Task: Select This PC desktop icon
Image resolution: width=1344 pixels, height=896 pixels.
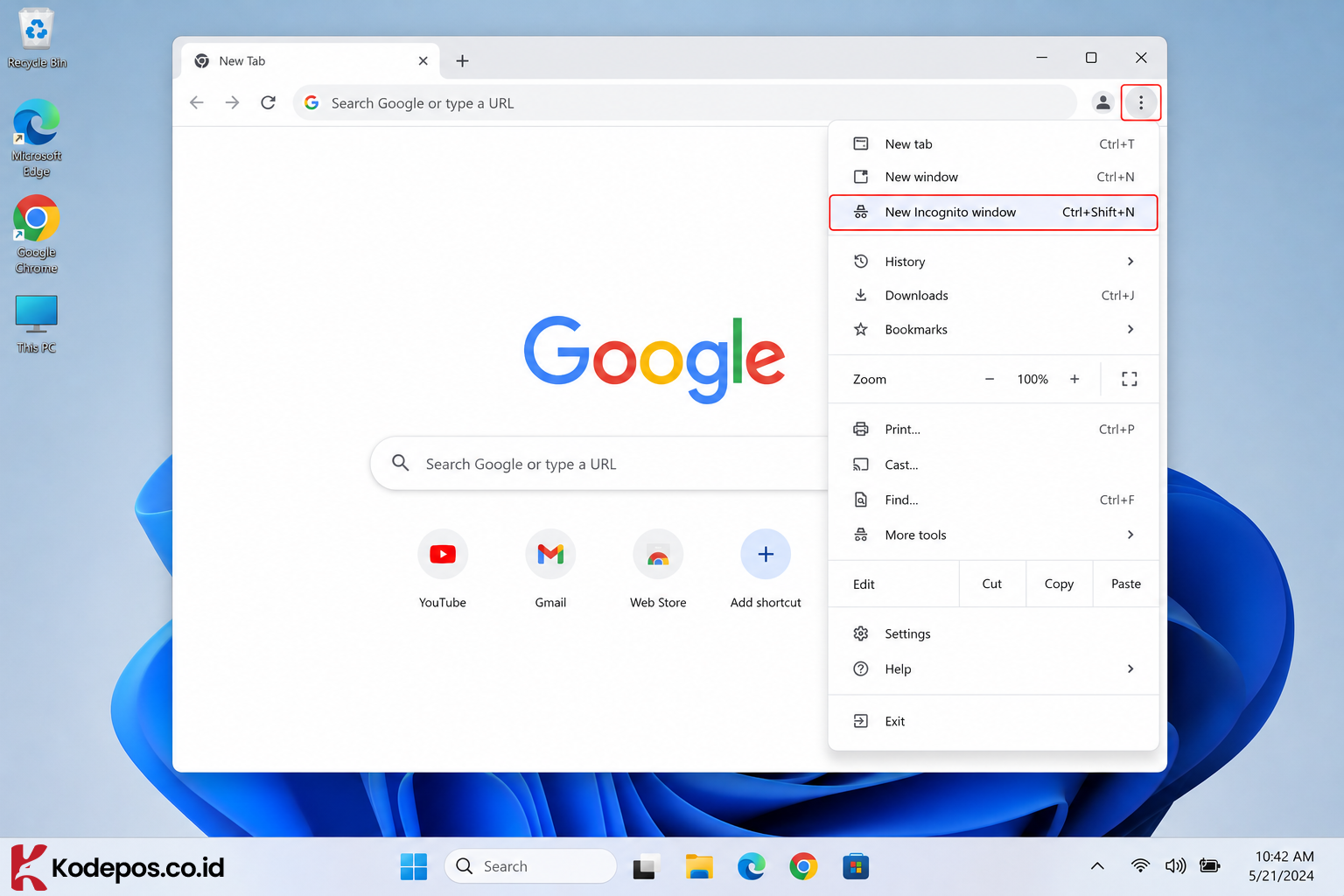Action: [37, 324]
